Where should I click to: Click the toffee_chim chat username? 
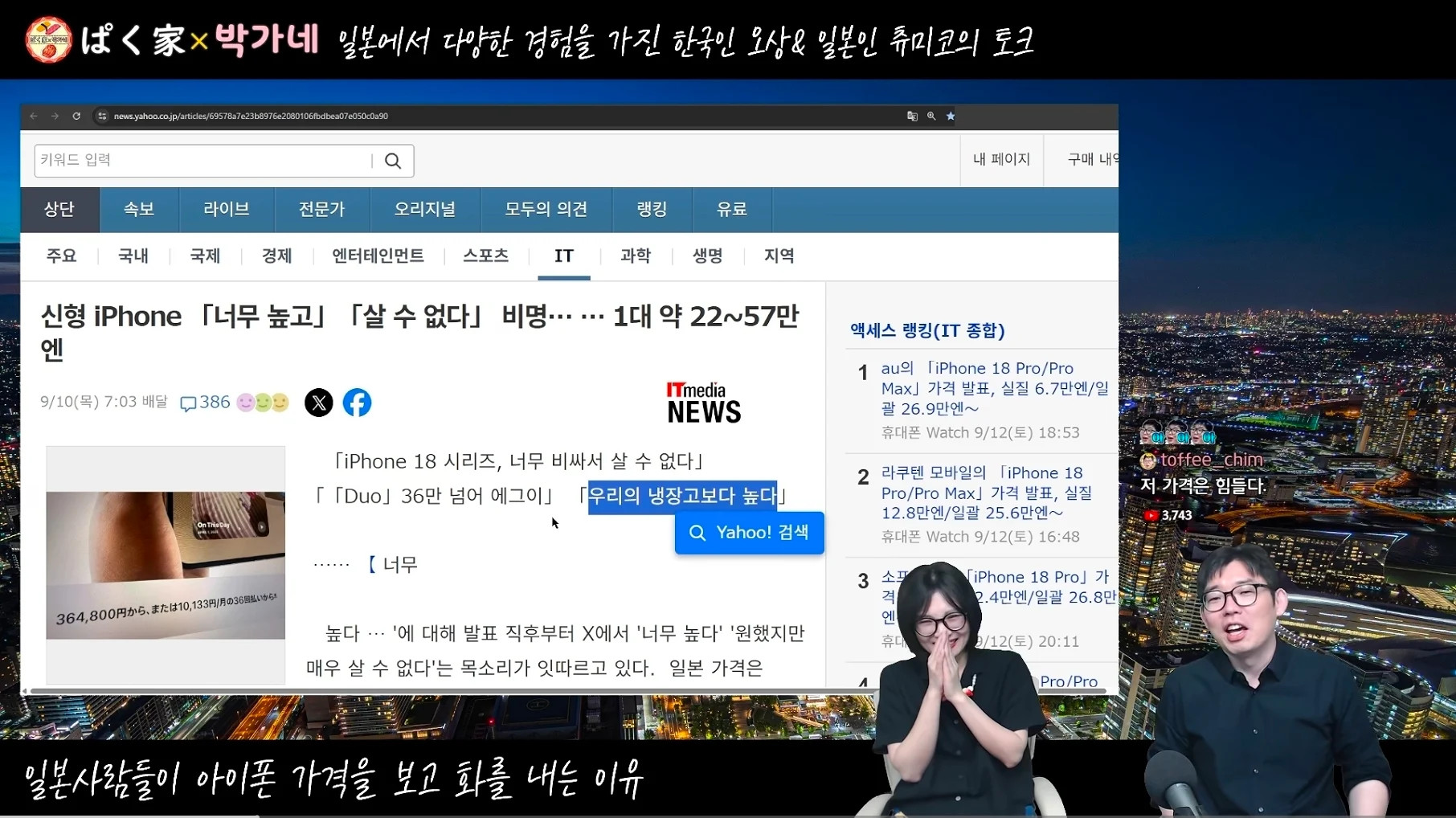(x=1212, y=460)
